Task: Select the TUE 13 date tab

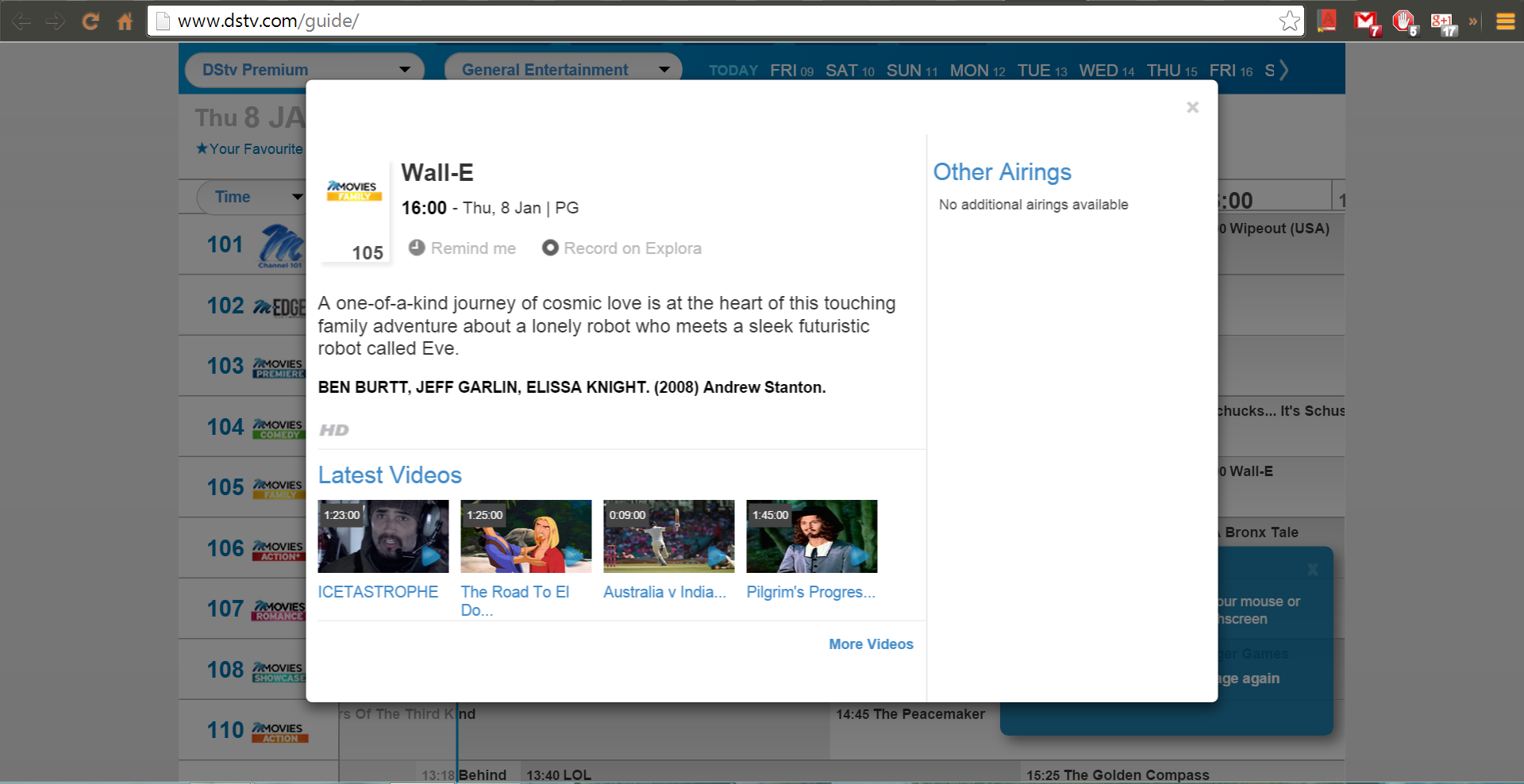Action: (x=1042, y=71)
